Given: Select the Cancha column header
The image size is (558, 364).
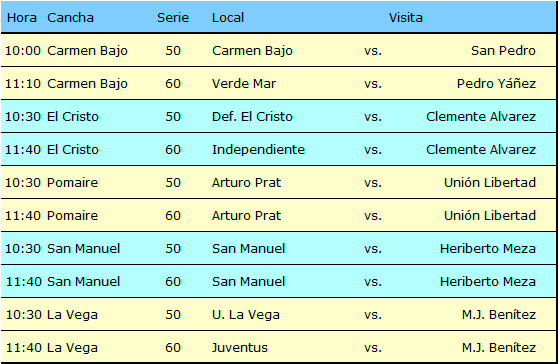Looking at the screenshot, I should 70,17.
